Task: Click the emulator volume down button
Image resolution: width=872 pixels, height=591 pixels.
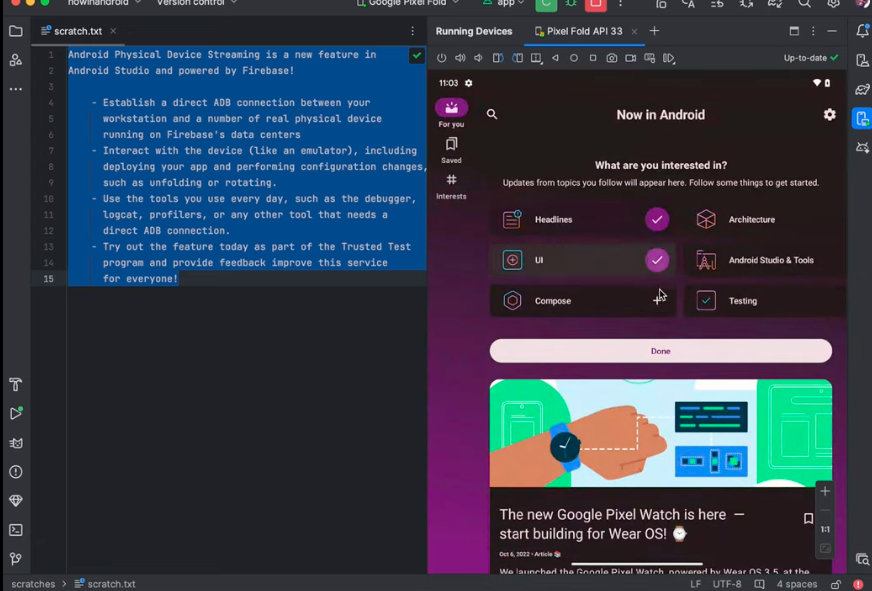Action: (x=478, y=58)
